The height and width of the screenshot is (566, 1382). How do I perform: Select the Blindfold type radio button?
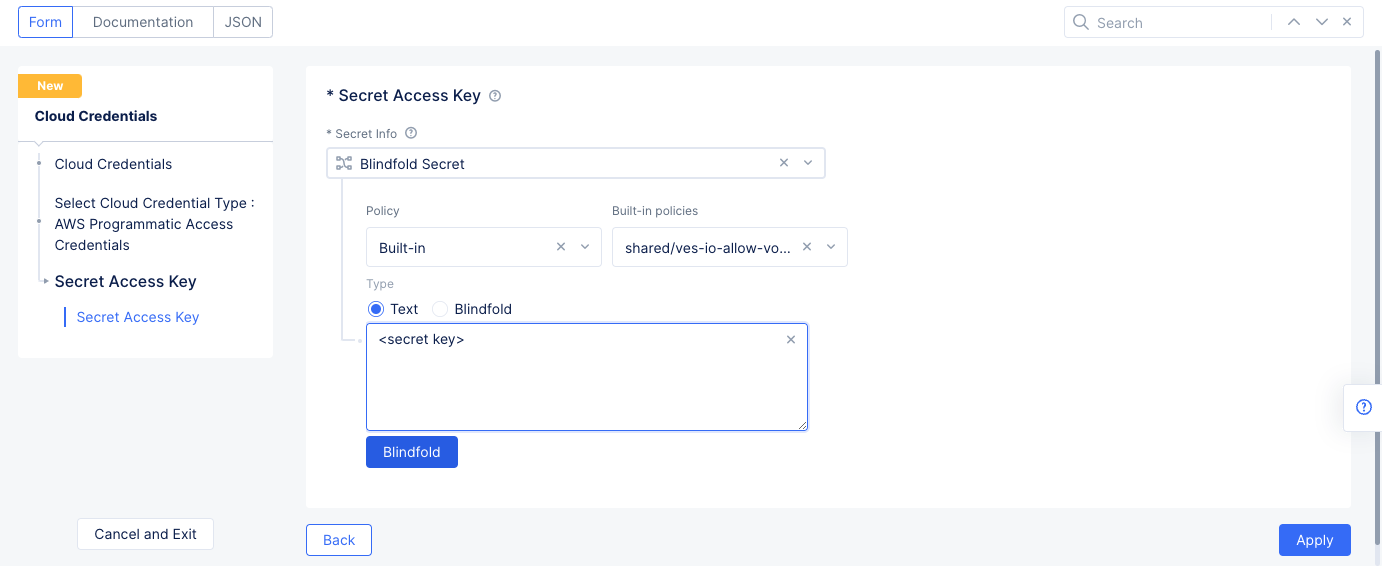pyautogui.click(x=440, y=309)
